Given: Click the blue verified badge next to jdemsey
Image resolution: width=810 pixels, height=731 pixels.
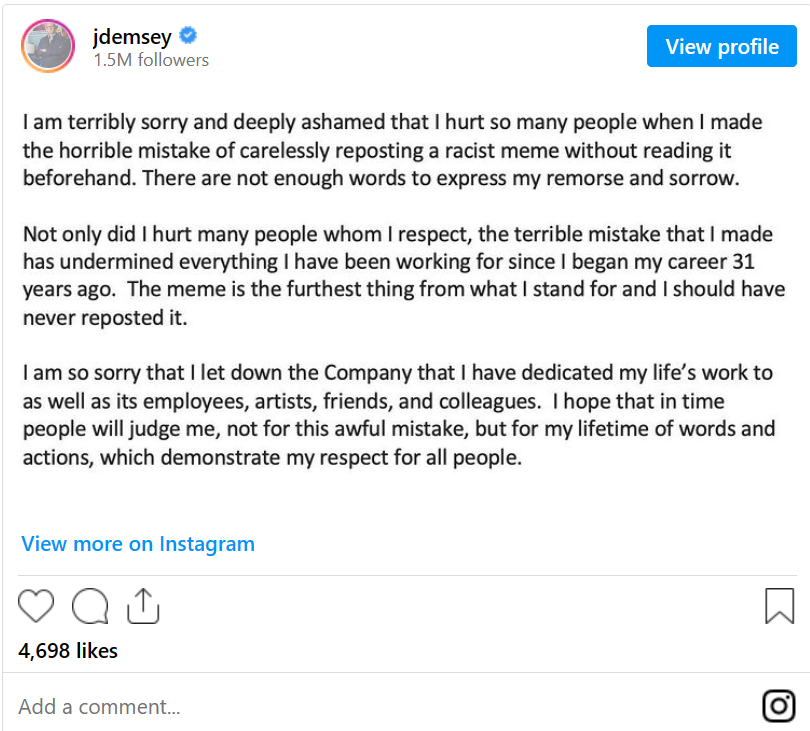Looking at the screenshot, I should click(188, 36).
